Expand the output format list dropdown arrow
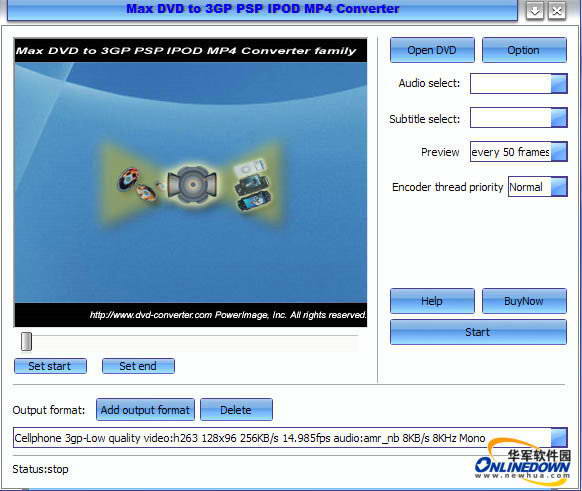The image size is (582, 491). [x=559, y=438]
